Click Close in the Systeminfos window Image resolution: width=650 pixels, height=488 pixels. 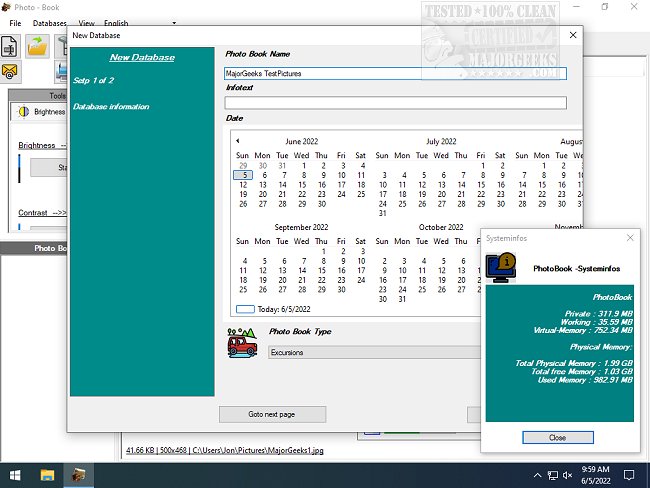pyautogui.click(x=558, y=437)
